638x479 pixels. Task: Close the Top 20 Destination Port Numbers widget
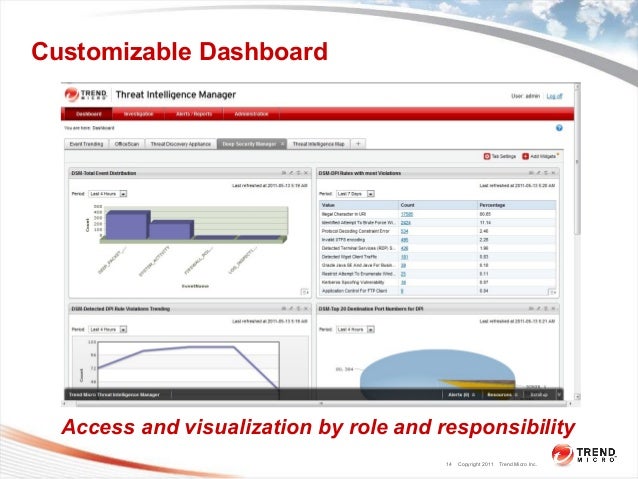(553, 309)
